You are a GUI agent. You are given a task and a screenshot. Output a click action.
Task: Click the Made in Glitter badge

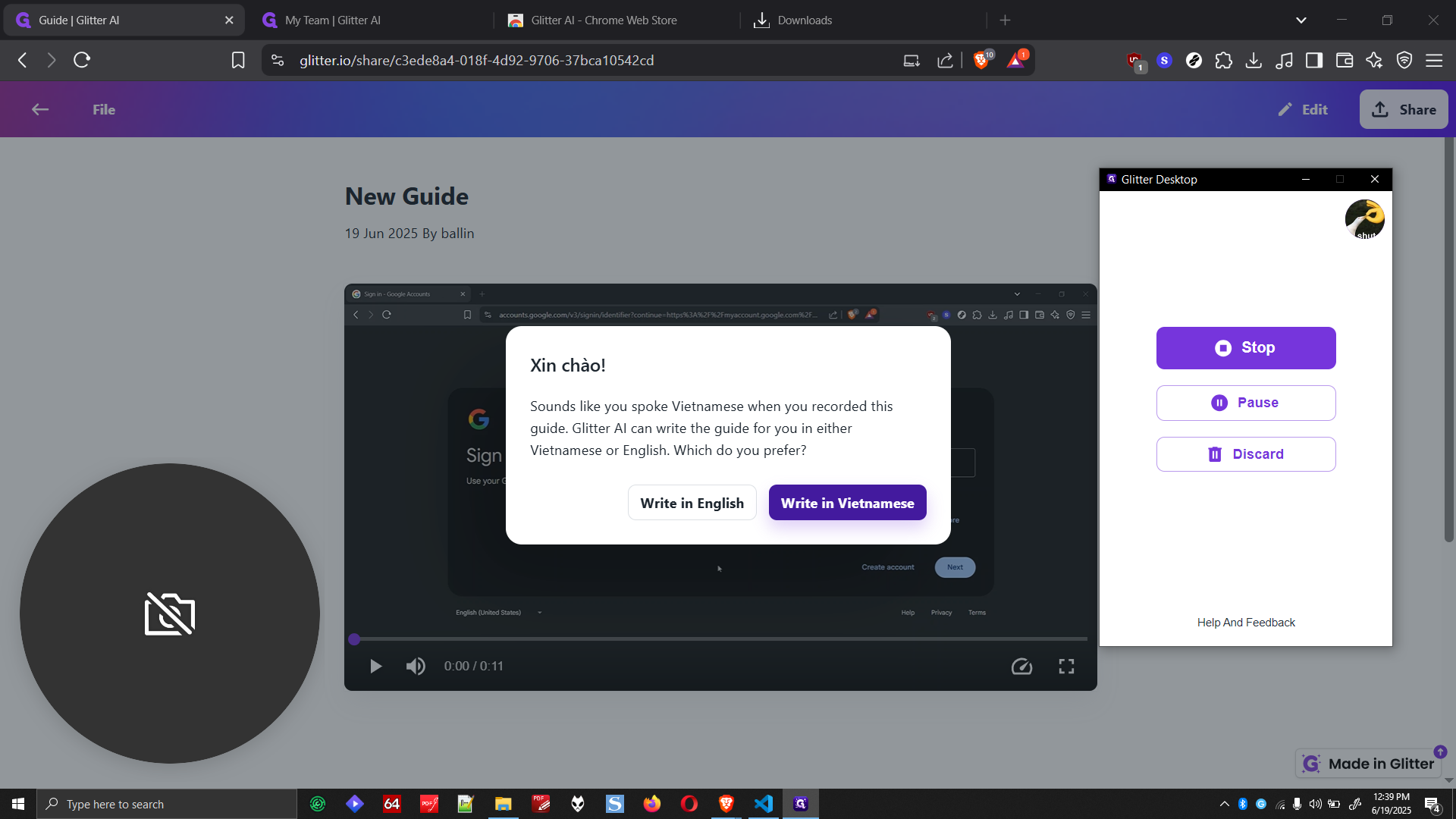pyautogui.click(x=1369, y=764)
